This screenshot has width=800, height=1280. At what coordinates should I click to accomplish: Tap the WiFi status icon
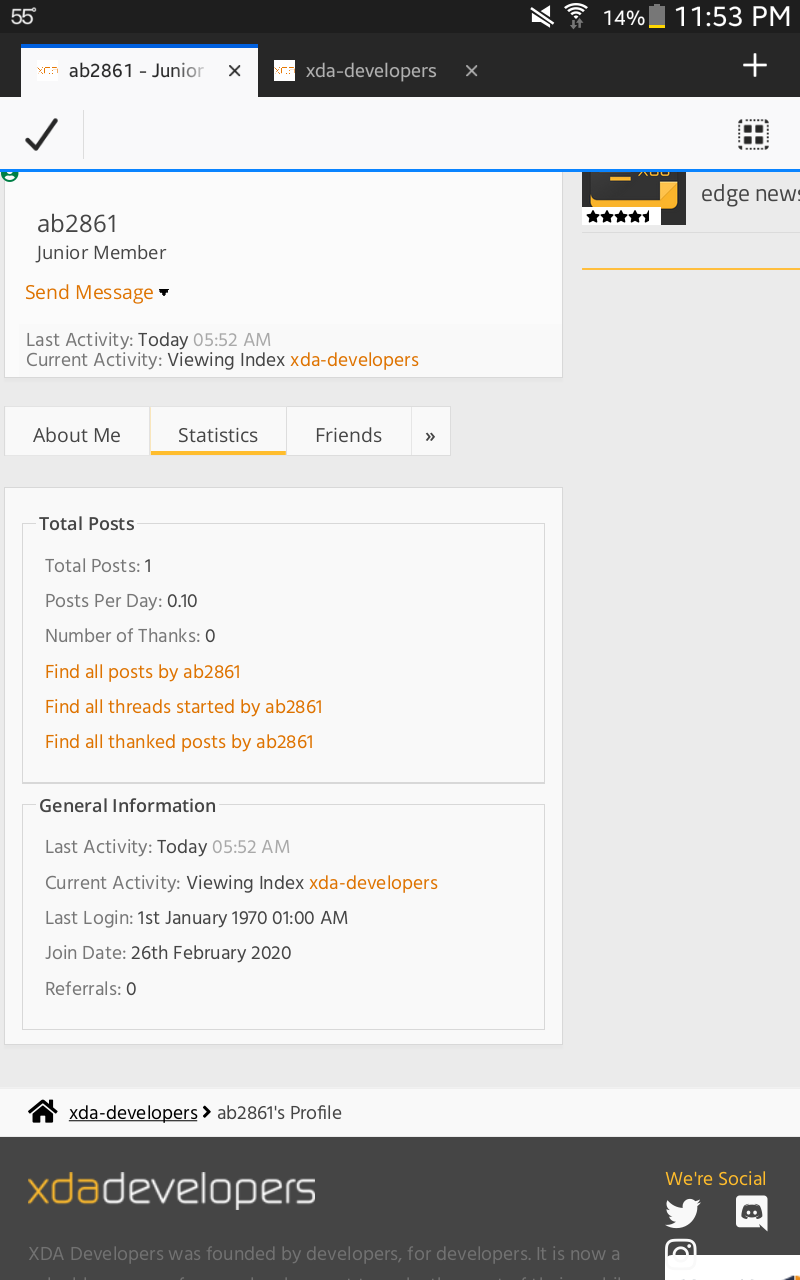coord(576,16)
